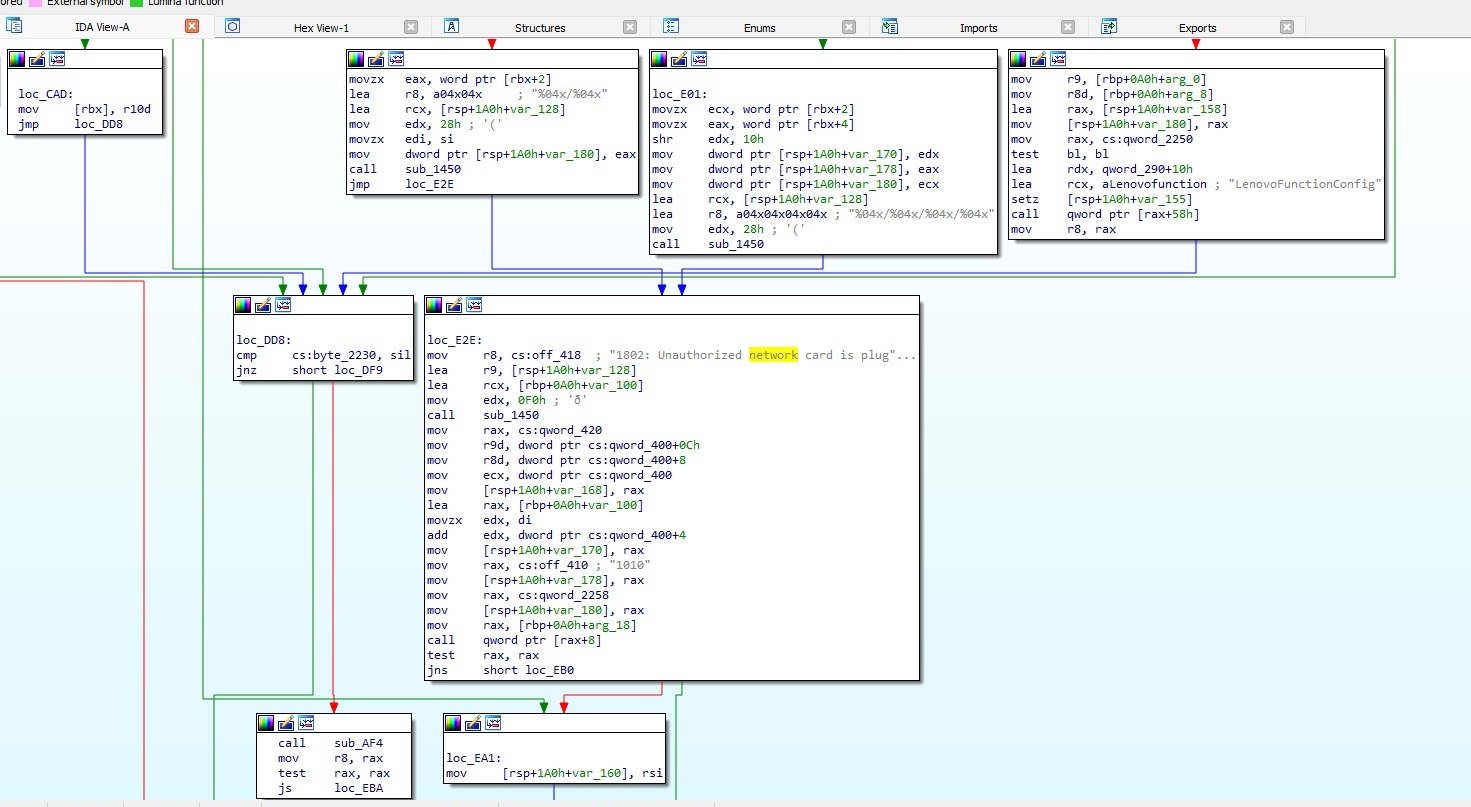
Task: Switch to the Structures tab
Action: pyautogui.click(x=540, y=28)
